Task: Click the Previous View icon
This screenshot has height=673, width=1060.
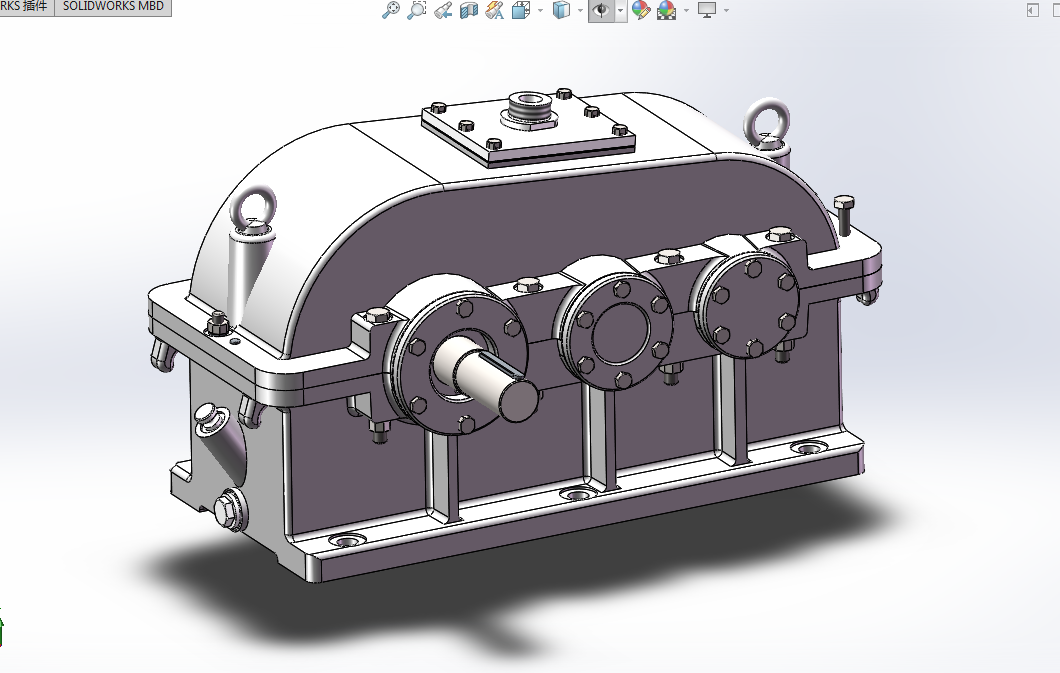Action: point(443,10)
